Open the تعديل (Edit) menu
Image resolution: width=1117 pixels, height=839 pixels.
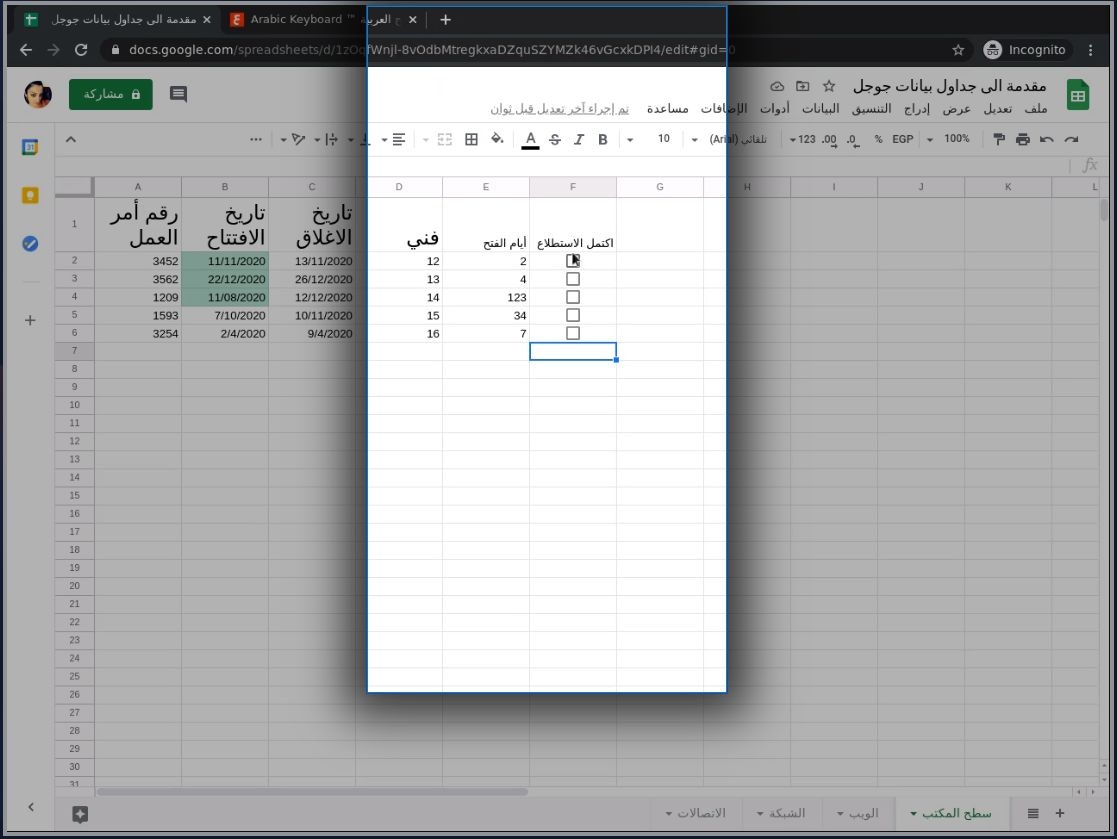pyautogui.click(x=997, y=108)
